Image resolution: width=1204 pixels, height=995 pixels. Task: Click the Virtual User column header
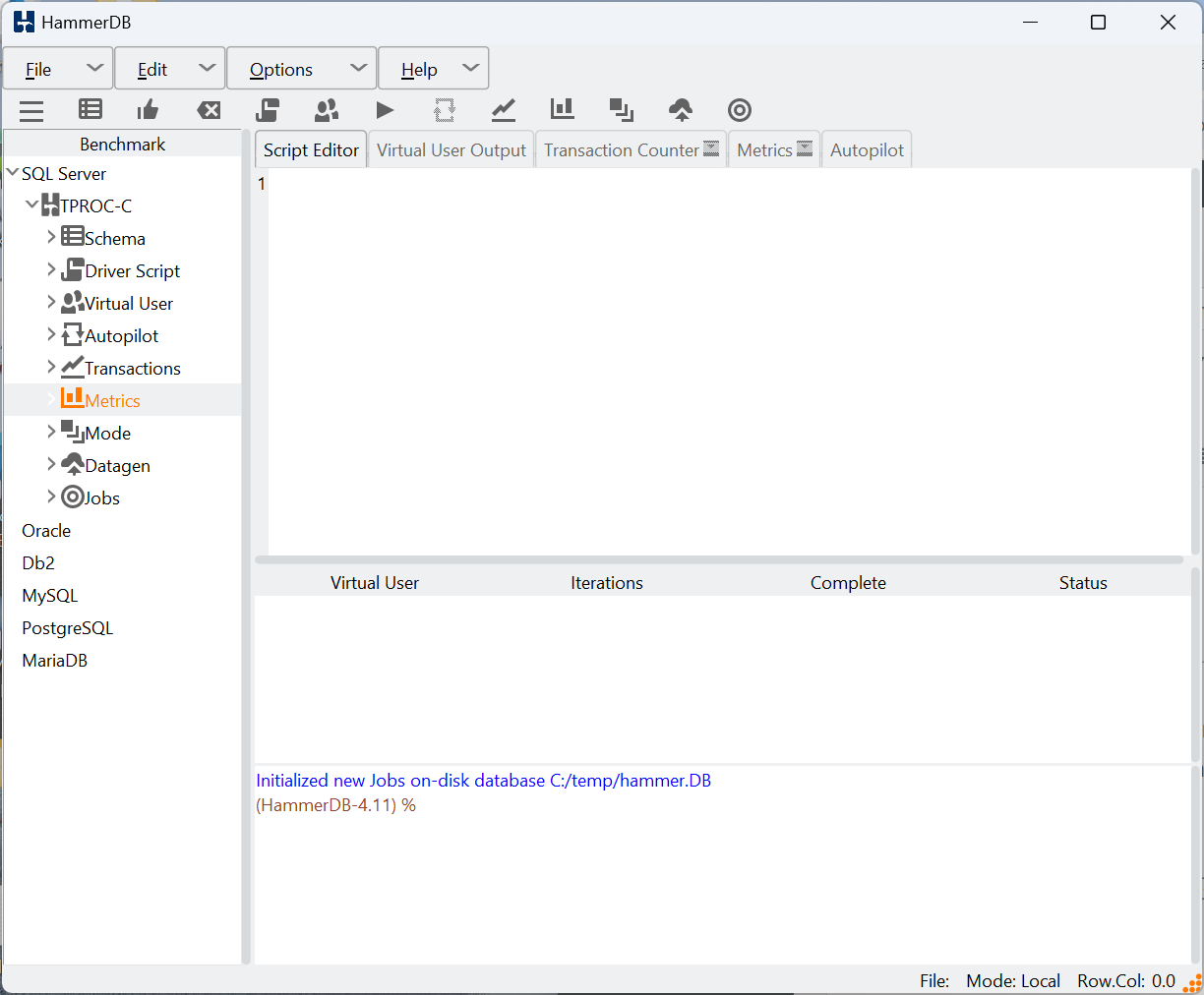(375, 582)
